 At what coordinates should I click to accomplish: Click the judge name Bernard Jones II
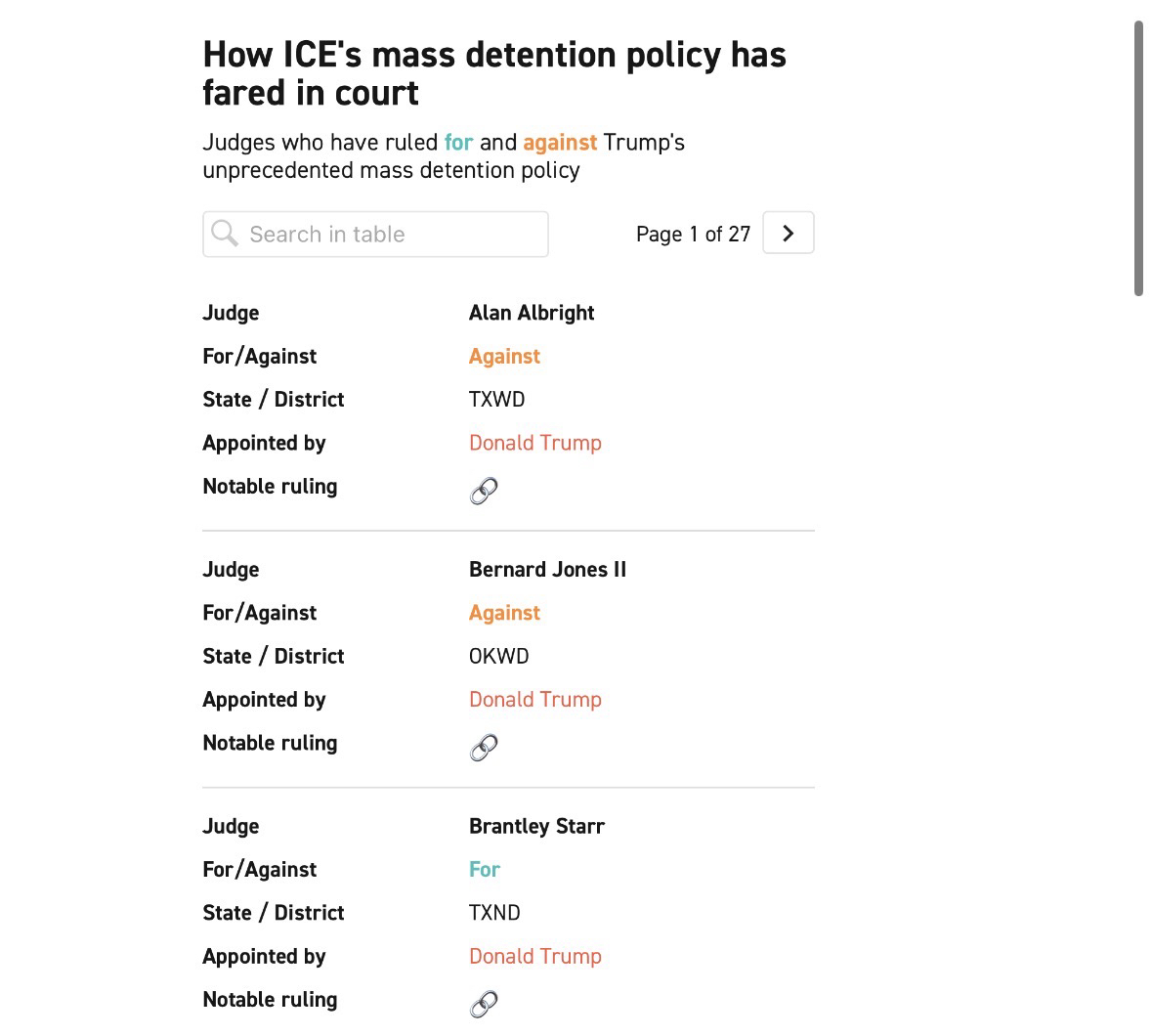point(547,570)
